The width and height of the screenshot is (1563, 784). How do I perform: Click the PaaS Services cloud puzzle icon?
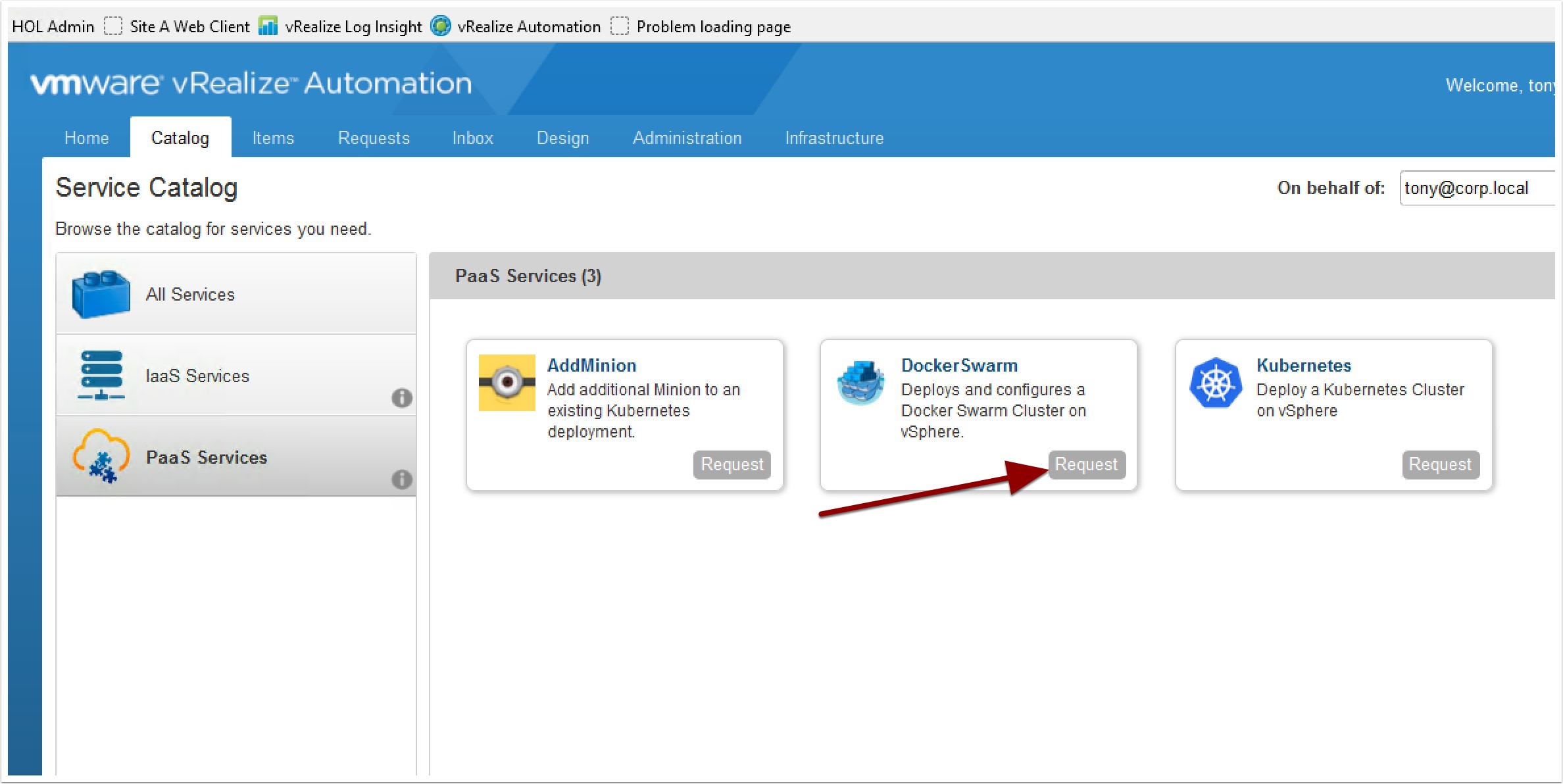pos(101,456)
